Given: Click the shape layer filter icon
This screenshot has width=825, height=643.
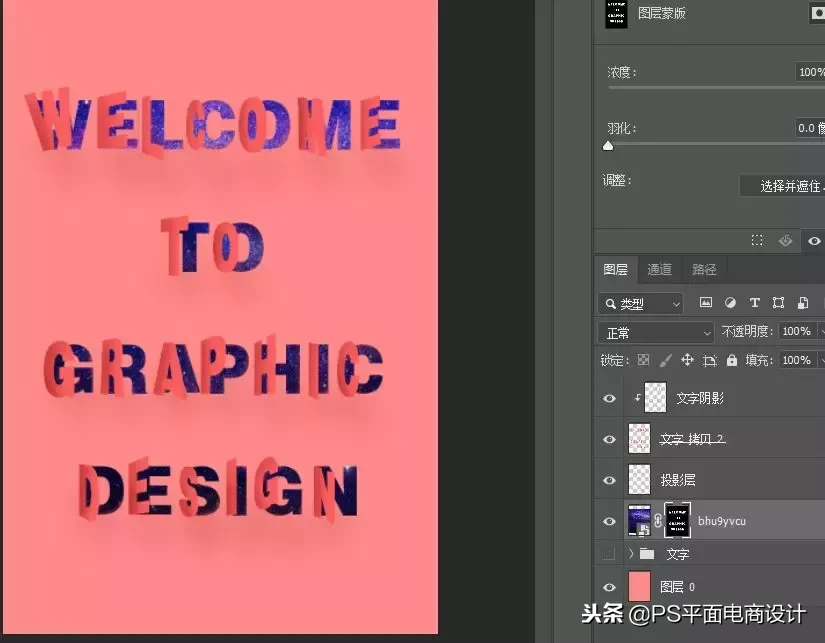Looking at the screenshot, I should click(x=778, y=303).
